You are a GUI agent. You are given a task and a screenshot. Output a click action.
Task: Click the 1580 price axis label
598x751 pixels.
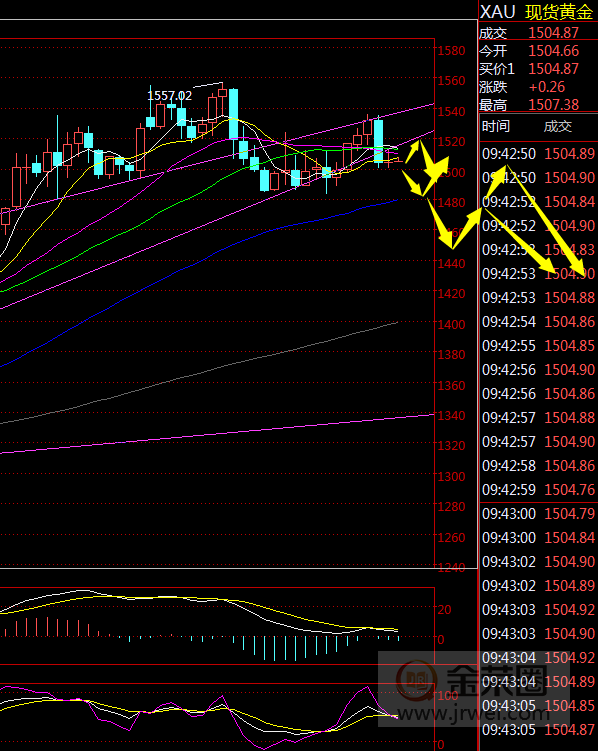click(x=451, y=51)
